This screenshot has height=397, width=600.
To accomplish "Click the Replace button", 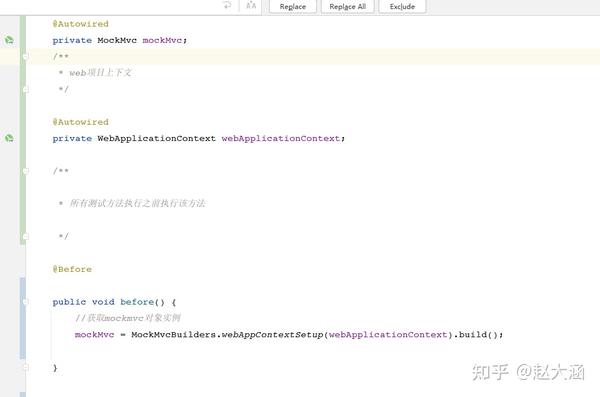I will coord(293,7).
